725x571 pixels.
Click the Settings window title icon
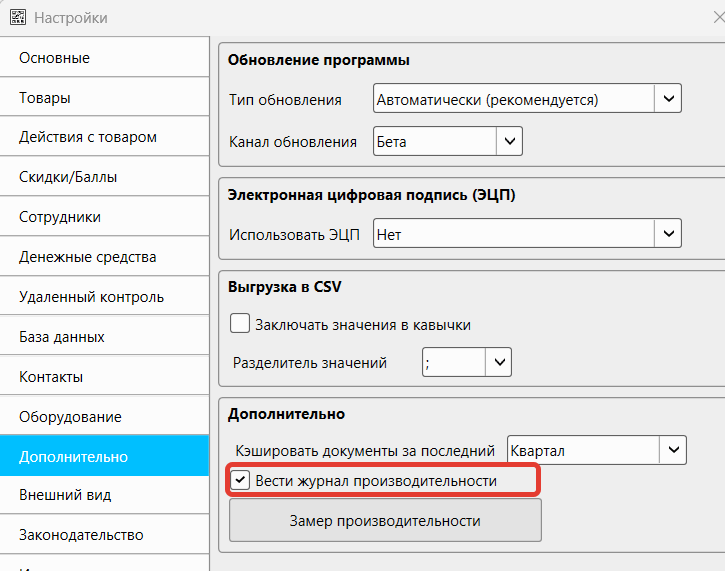point(17,18)
